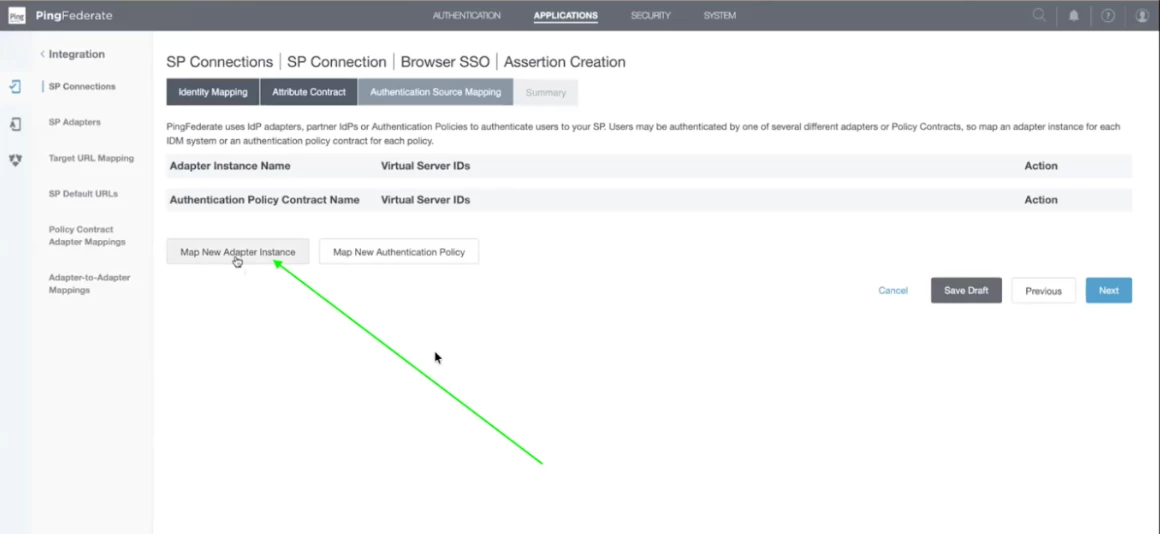Click the Next button
The image size is (1160, 534).
[1108, 291]
